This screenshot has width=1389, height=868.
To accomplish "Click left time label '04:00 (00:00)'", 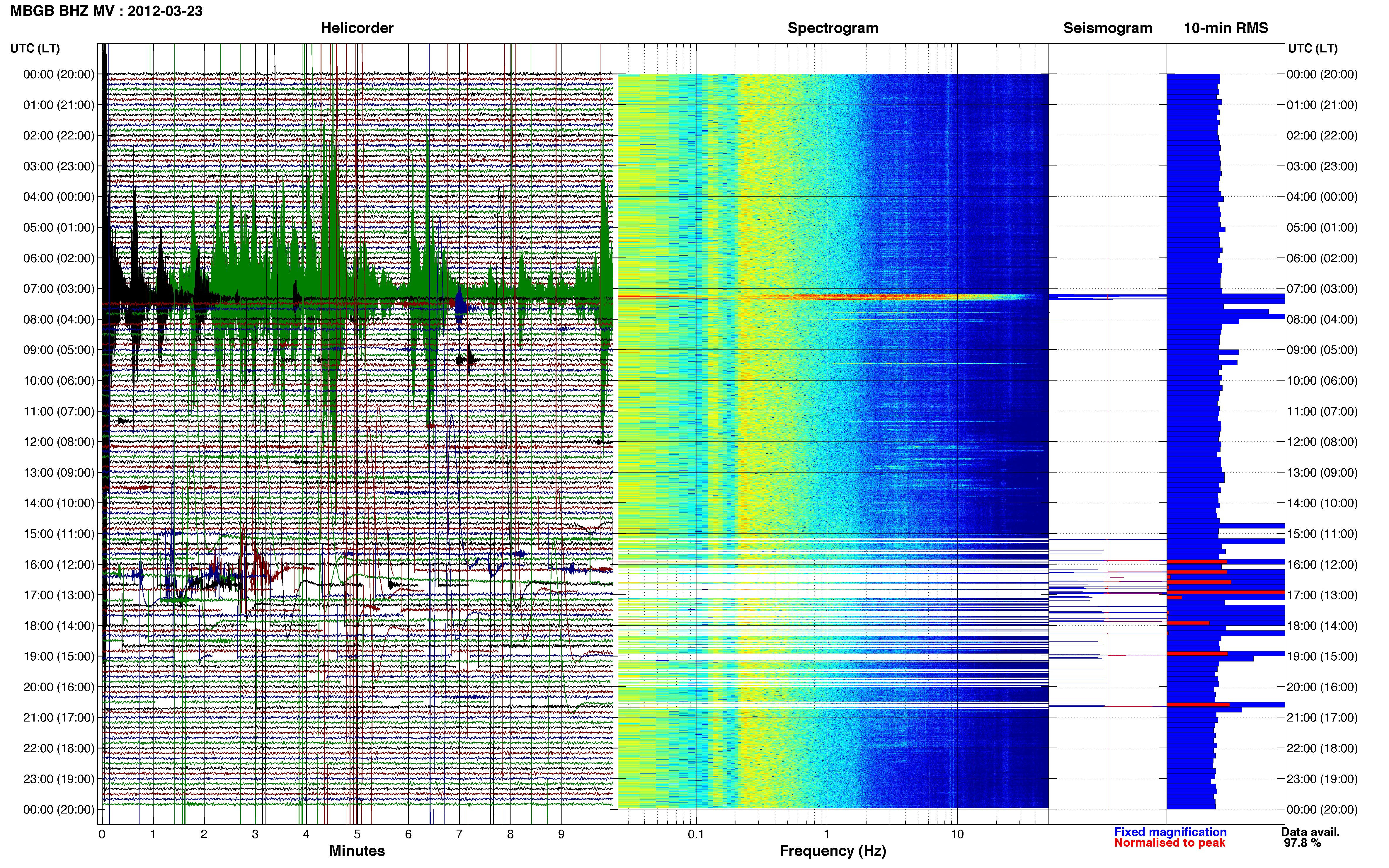I will pos(59,197).
